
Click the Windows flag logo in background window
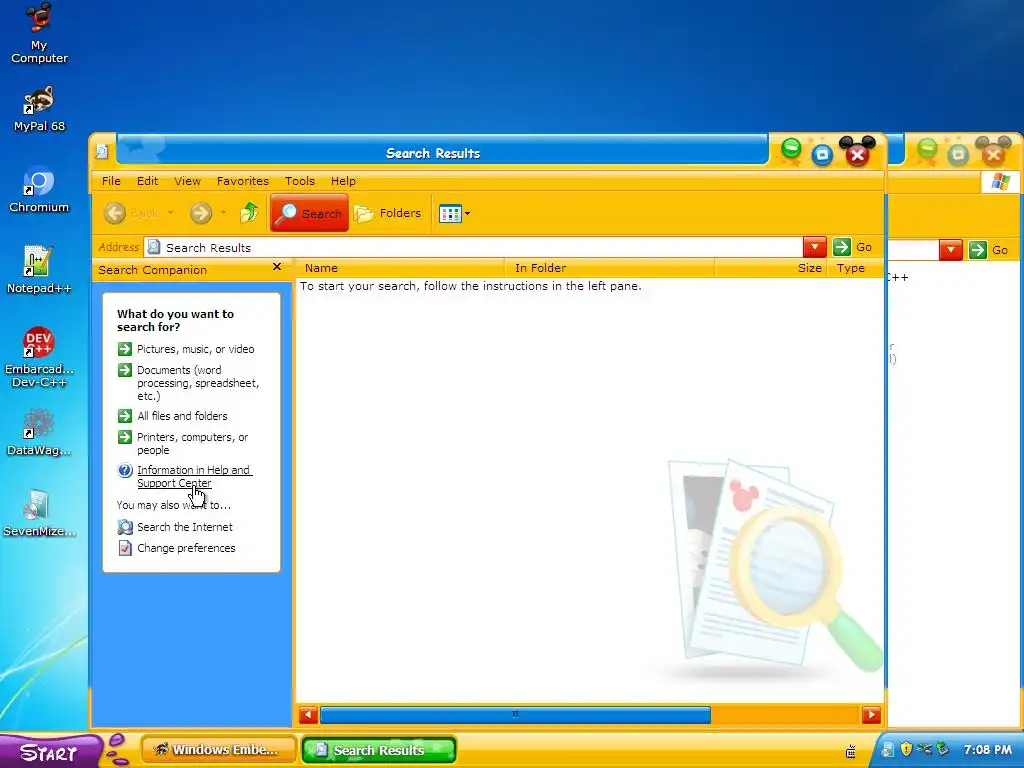[x=1000, y=182]
